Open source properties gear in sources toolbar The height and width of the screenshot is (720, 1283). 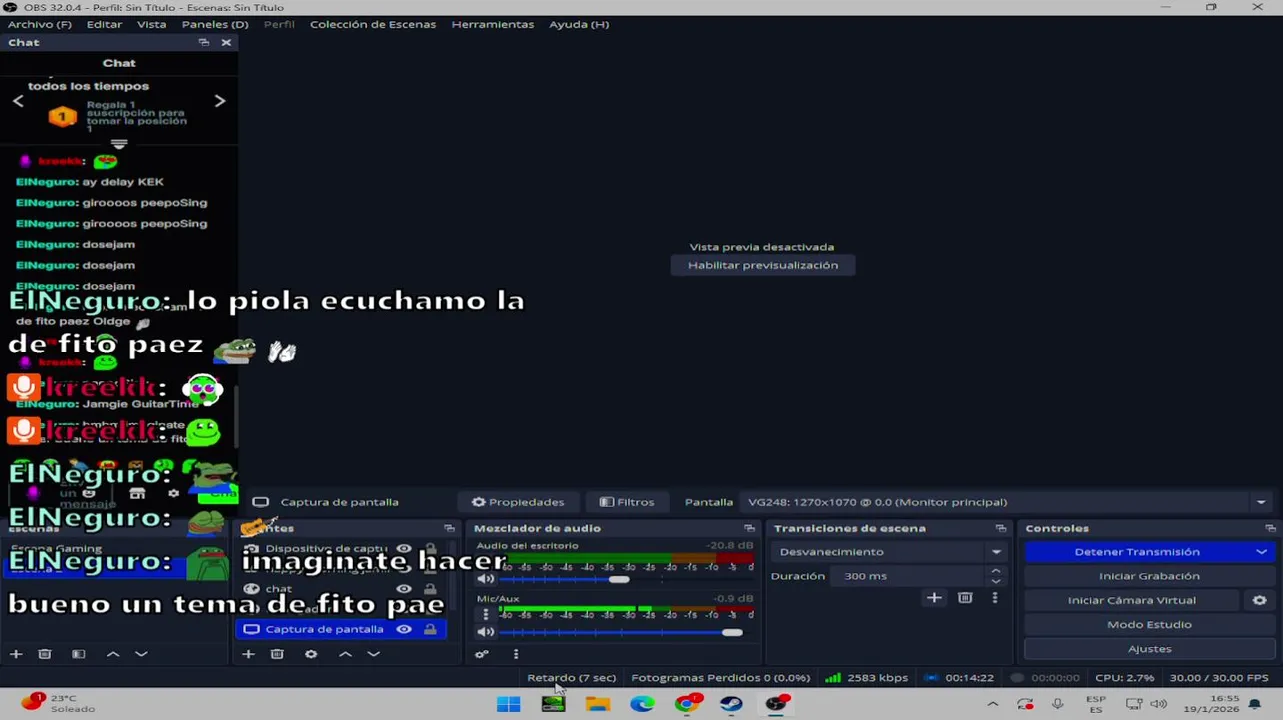tap(311, 654)
